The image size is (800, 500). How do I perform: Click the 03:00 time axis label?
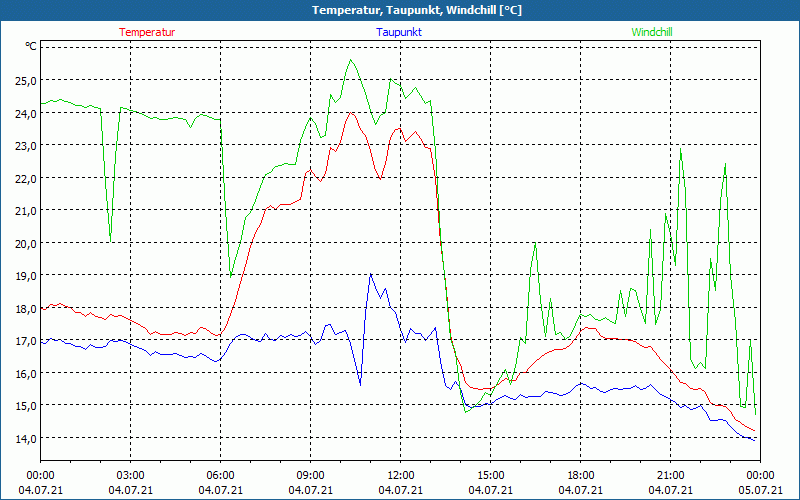131,476
